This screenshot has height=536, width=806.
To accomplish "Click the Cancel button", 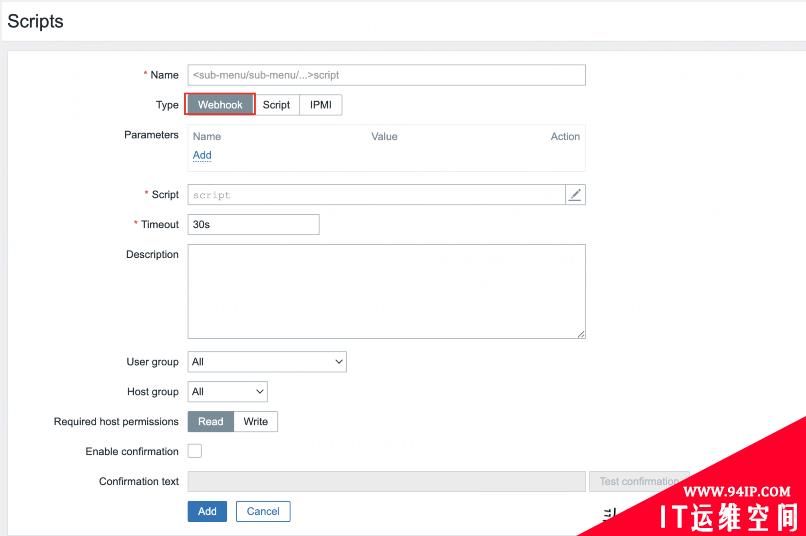I will point(263,511).
